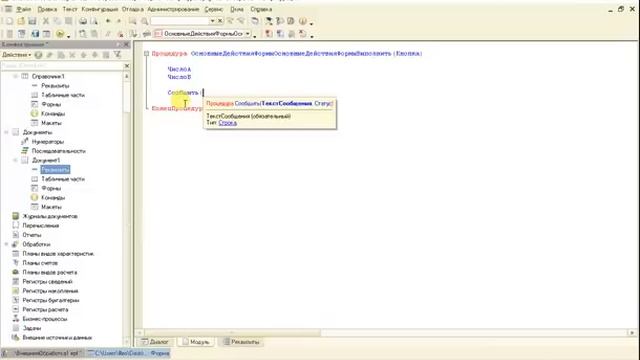Viewport: 640px width, 360px height.
Task: Collapse the Справочник1 tree node
Action: 16,76
